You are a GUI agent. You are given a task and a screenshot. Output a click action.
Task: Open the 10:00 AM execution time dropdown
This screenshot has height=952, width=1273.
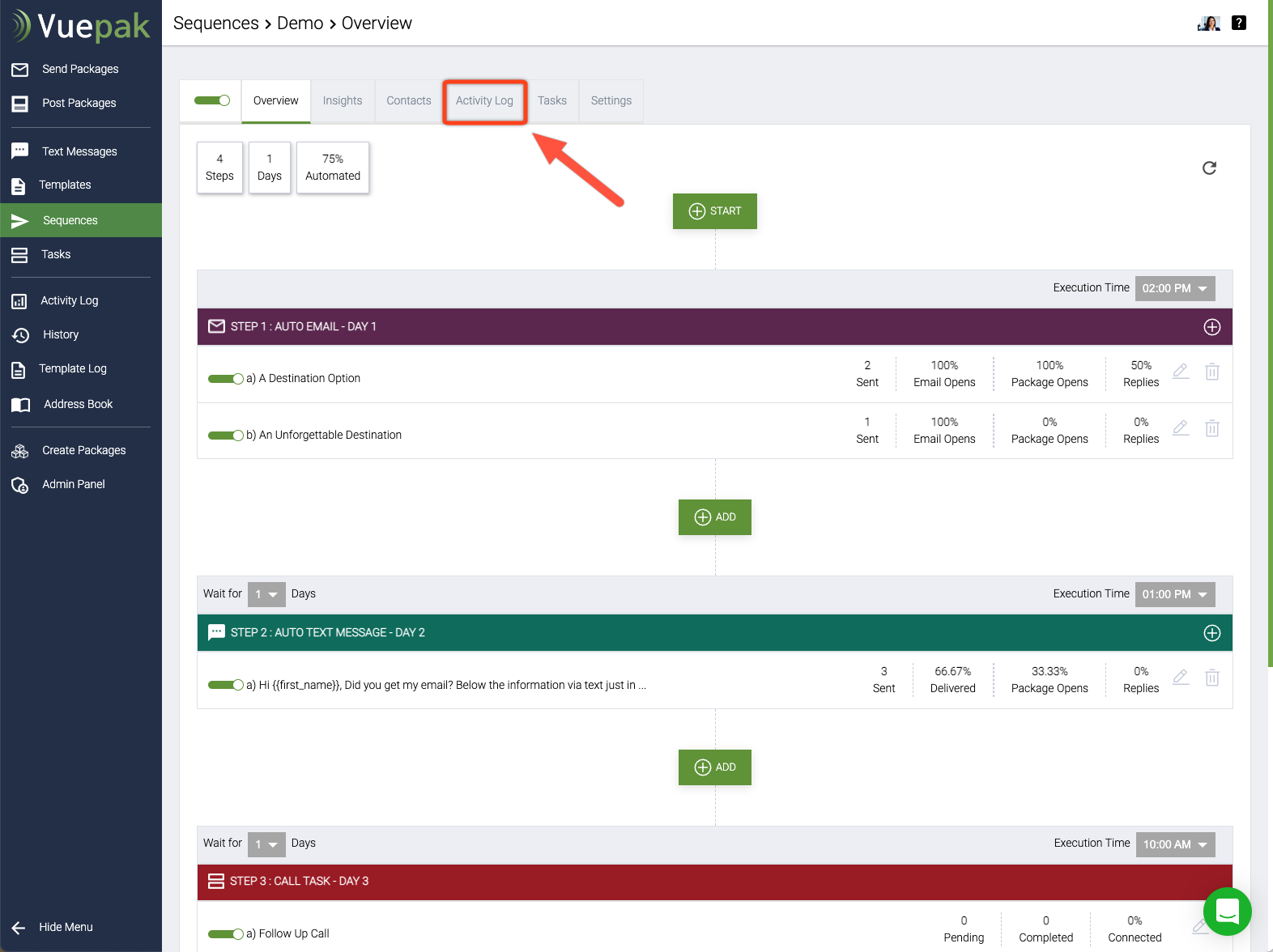[x=1174, y=844]
